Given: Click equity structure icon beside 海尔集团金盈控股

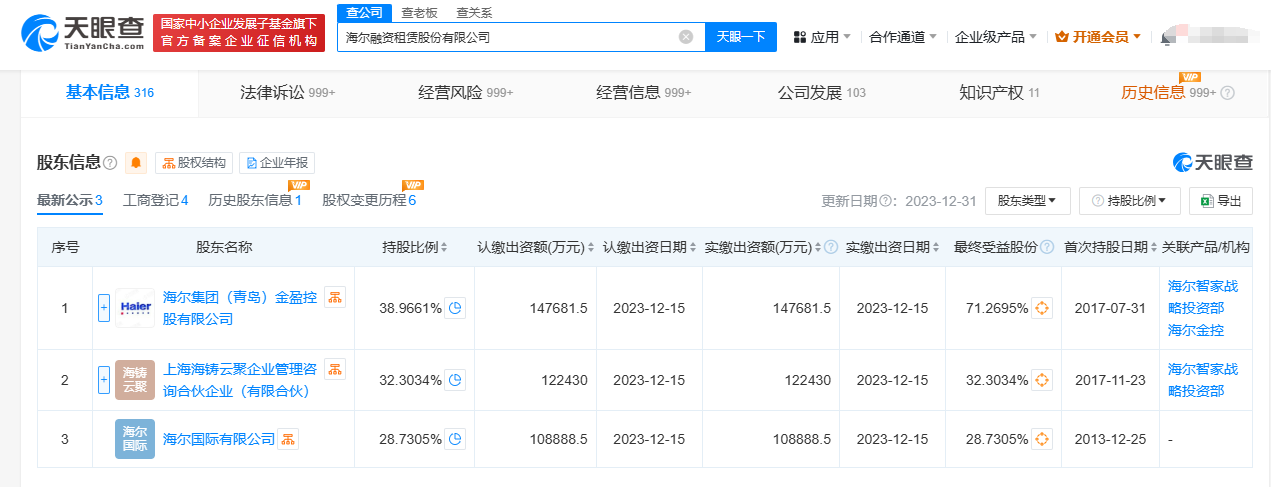Looking at the screenshot, I should (x=335, y=297).
